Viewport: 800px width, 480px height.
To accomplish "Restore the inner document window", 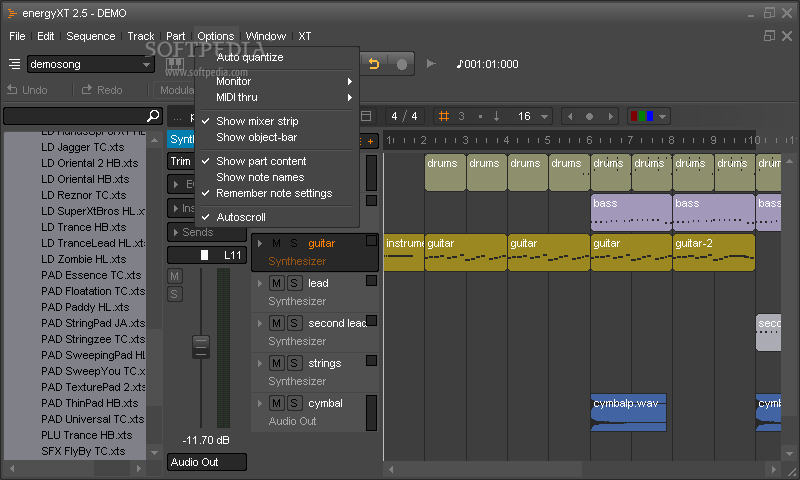I will (x=769, y=36).
